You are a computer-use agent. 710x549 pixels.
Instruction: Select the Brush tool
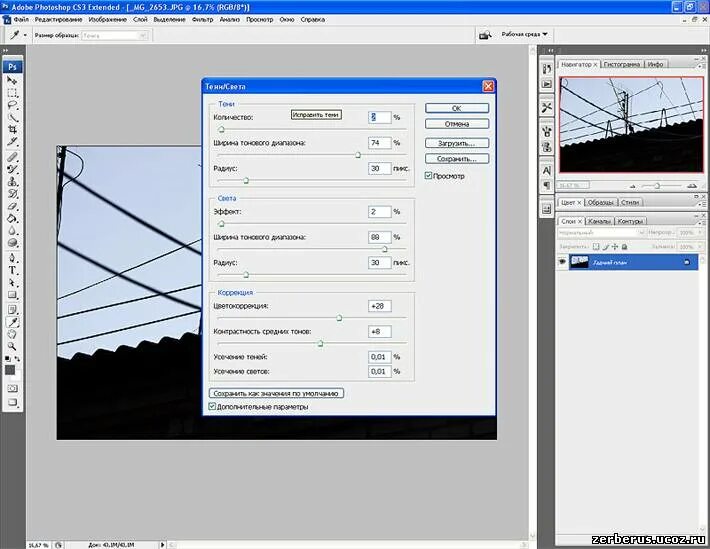(12, 169)
